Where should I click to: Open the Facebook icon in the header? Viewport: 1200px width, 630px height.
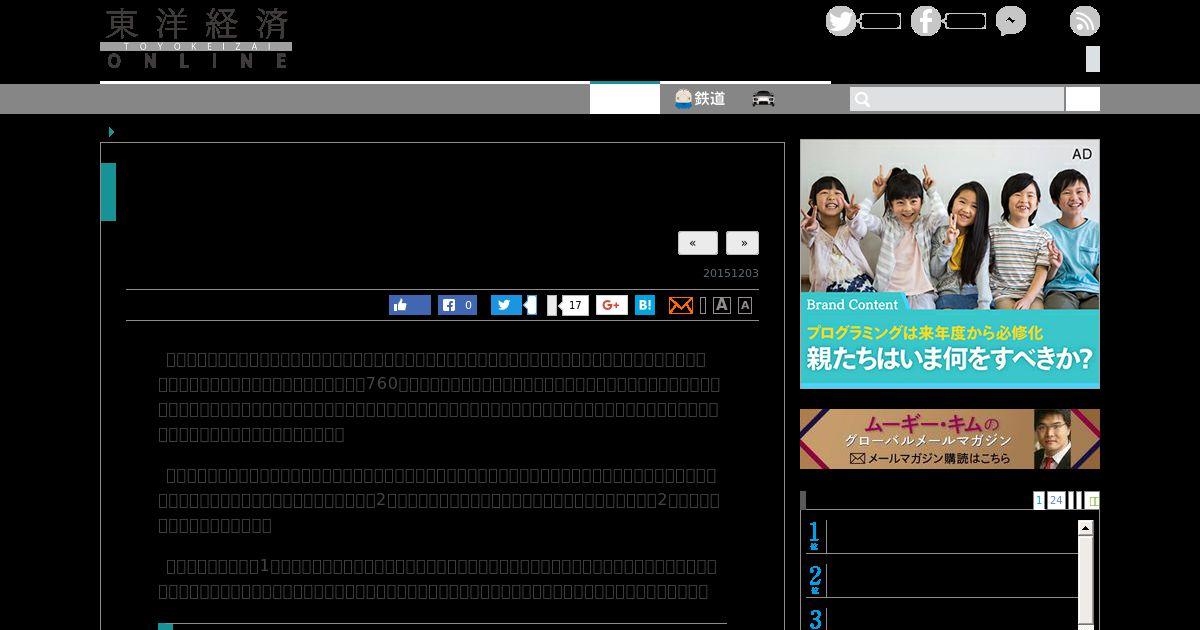coord(926,21)
